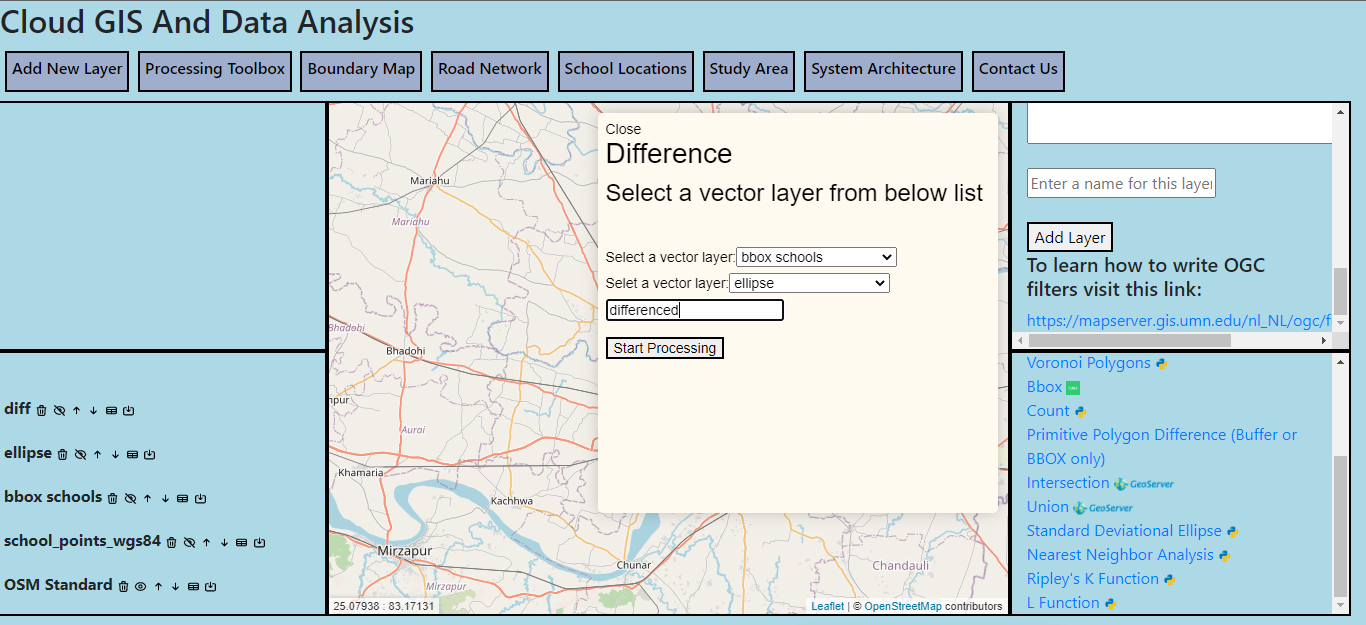
Task: Open the System Architecture page
Action: pyautogui.click(x=883, y=70)
